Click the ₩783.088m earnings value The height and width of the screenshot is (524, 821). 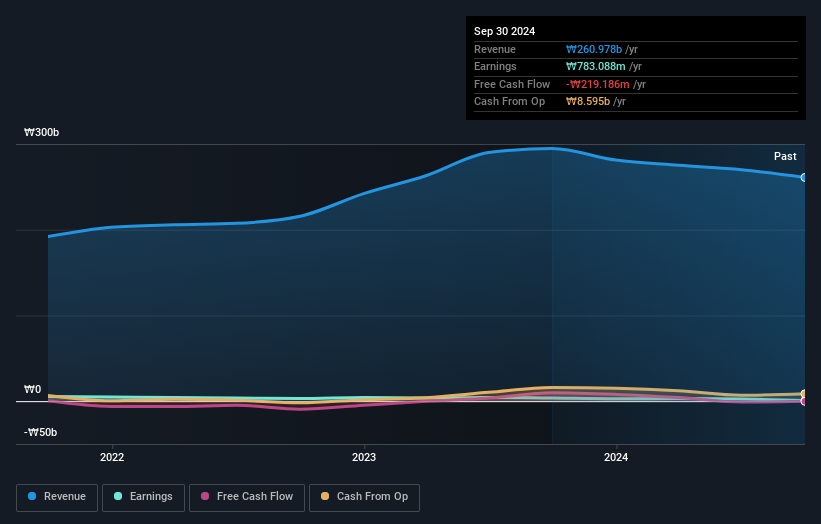[595, 66]
